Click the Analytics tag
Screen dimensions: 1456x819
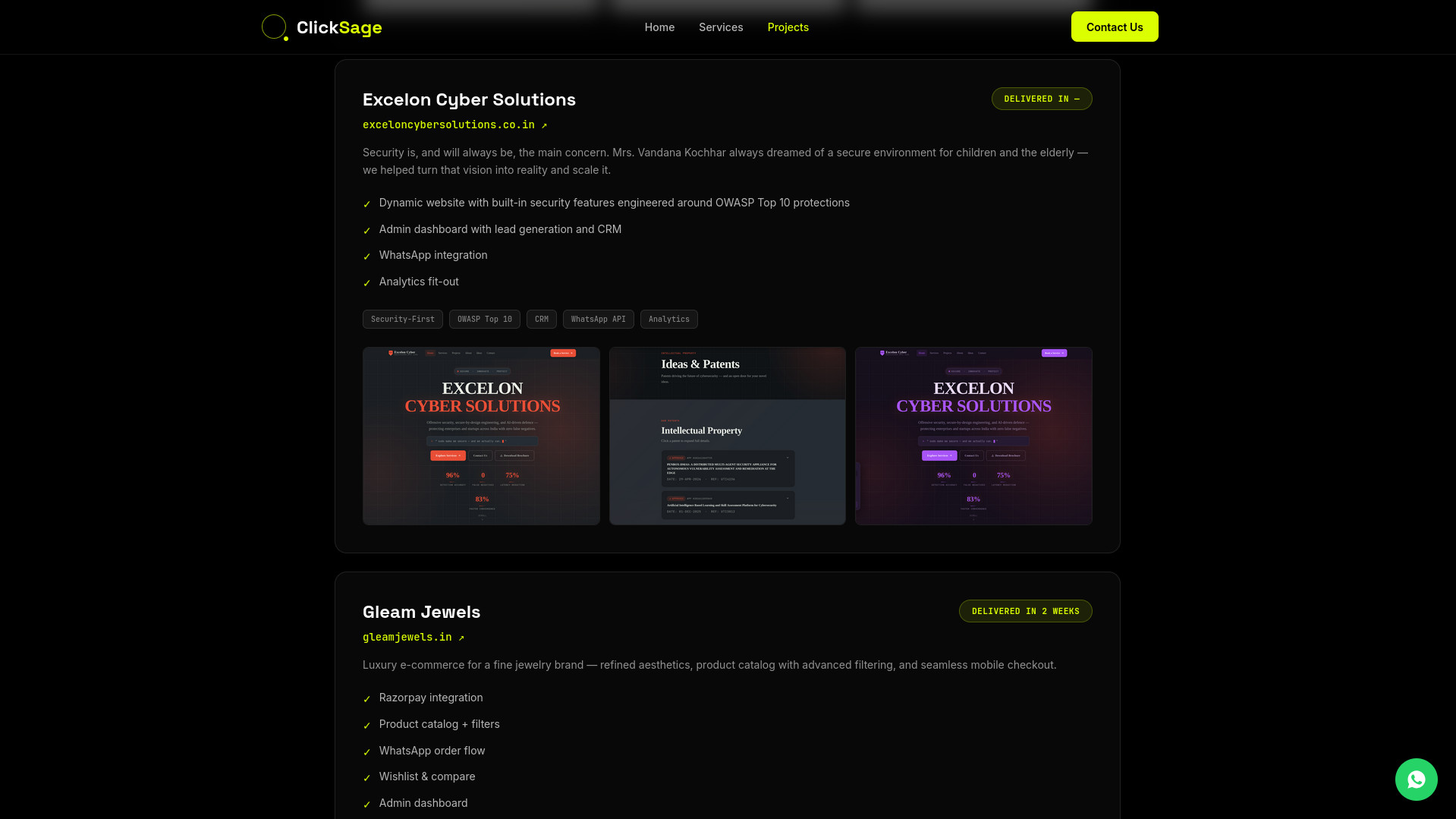(669, 319)
